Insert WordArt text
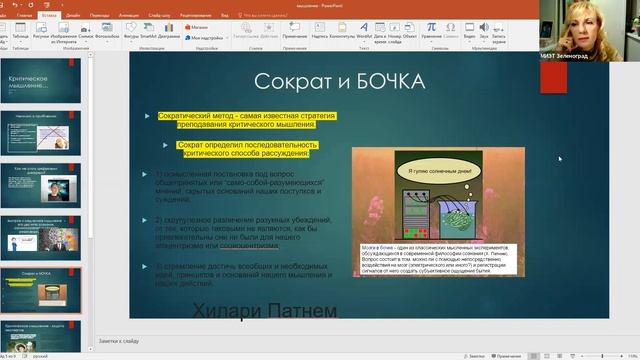 [x=364, y=31]
